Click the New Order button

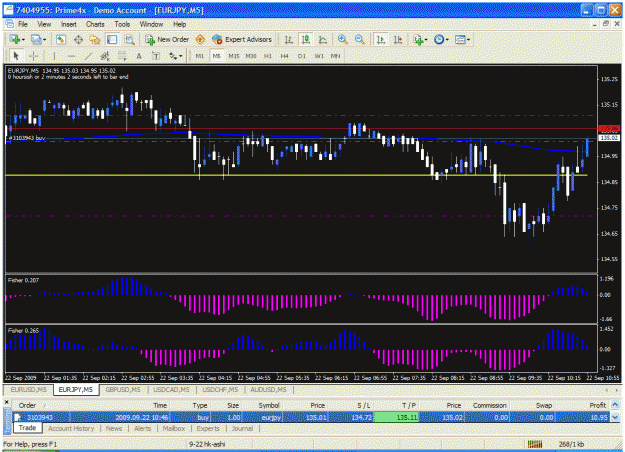coord(167,39)
